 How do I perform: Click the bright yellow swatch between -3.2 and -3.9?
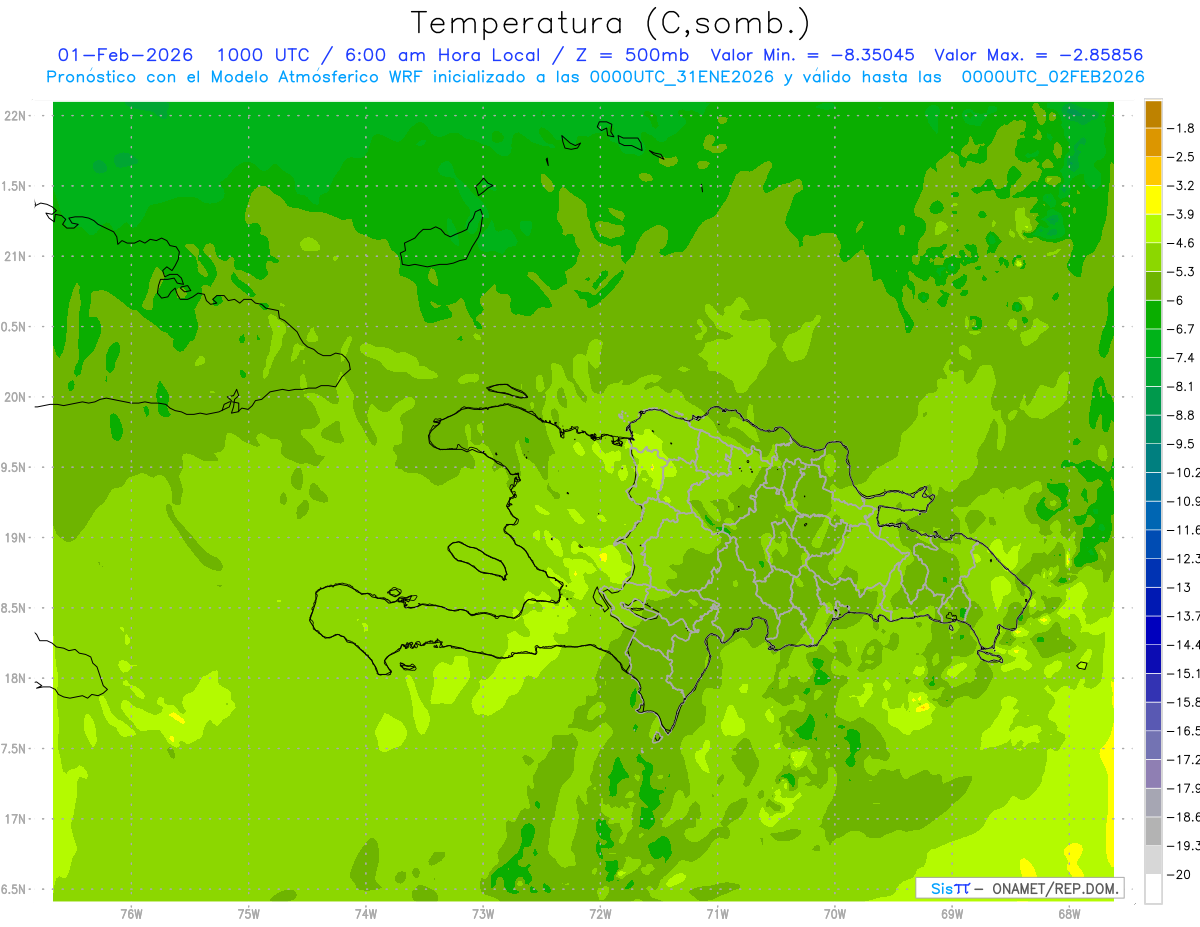pos(1153,200)
